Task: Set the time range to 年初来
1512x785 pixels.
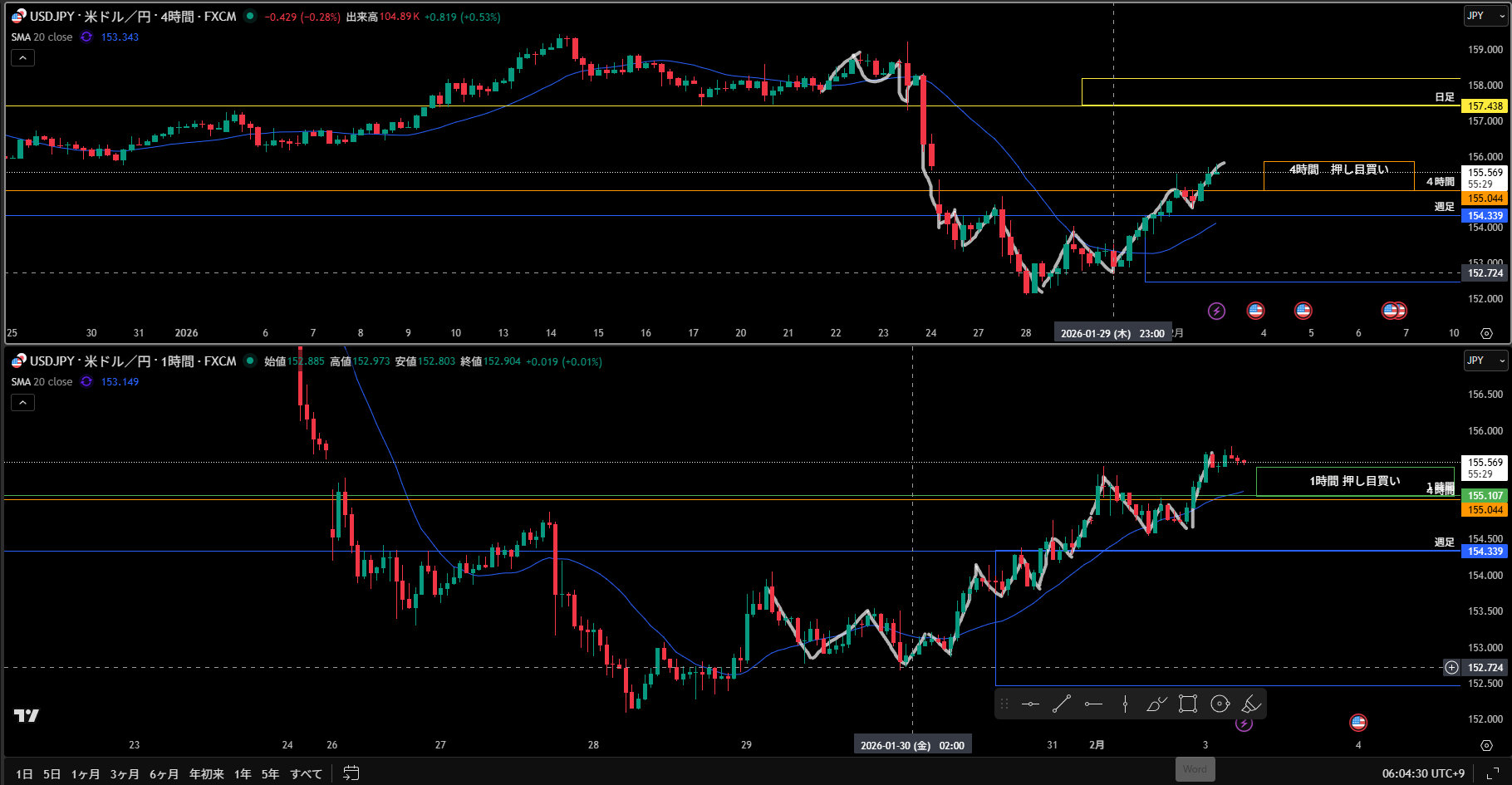Action: [x=206, y=774]
